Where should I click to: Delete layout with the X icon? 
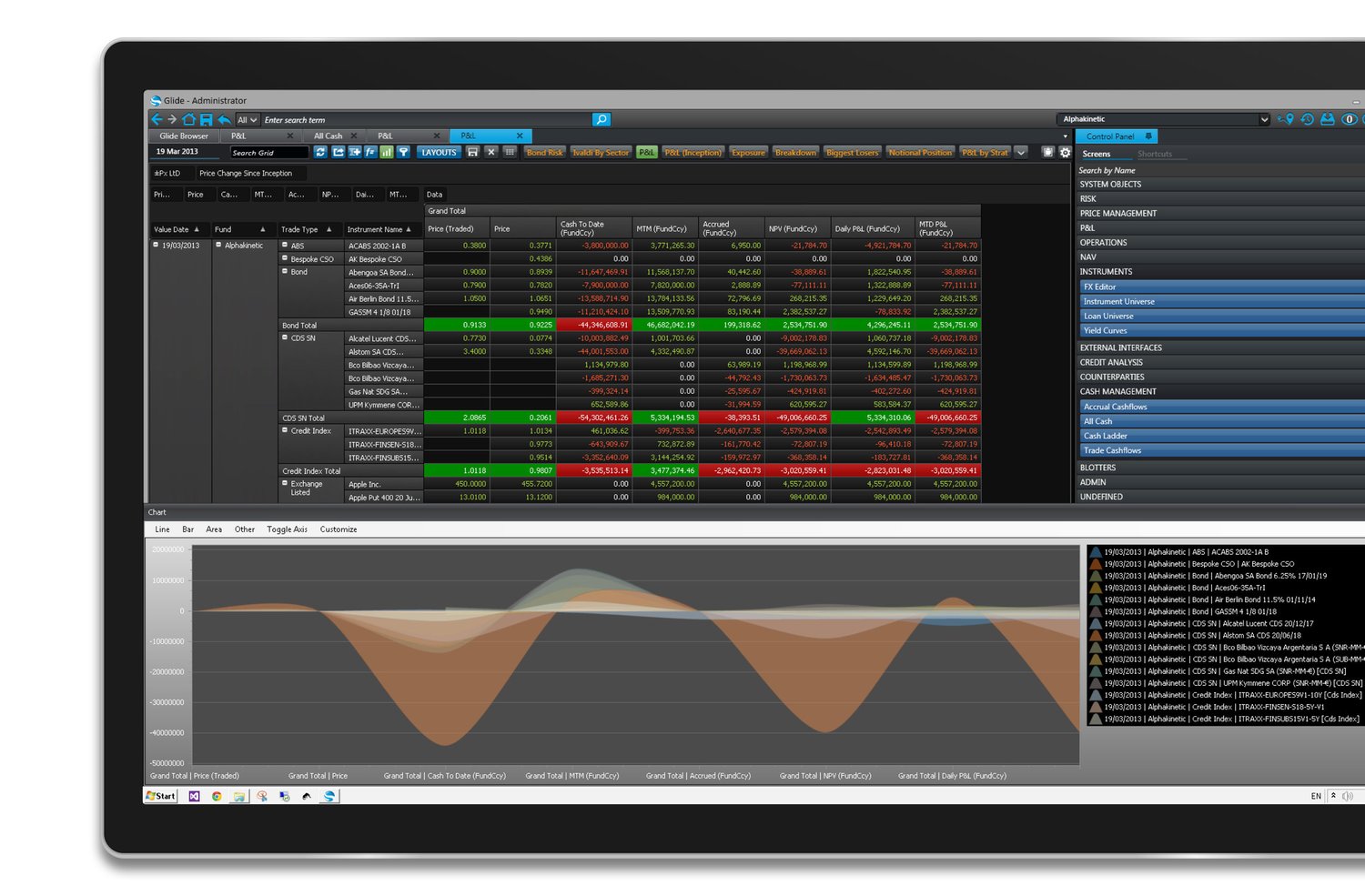(491, 152)
